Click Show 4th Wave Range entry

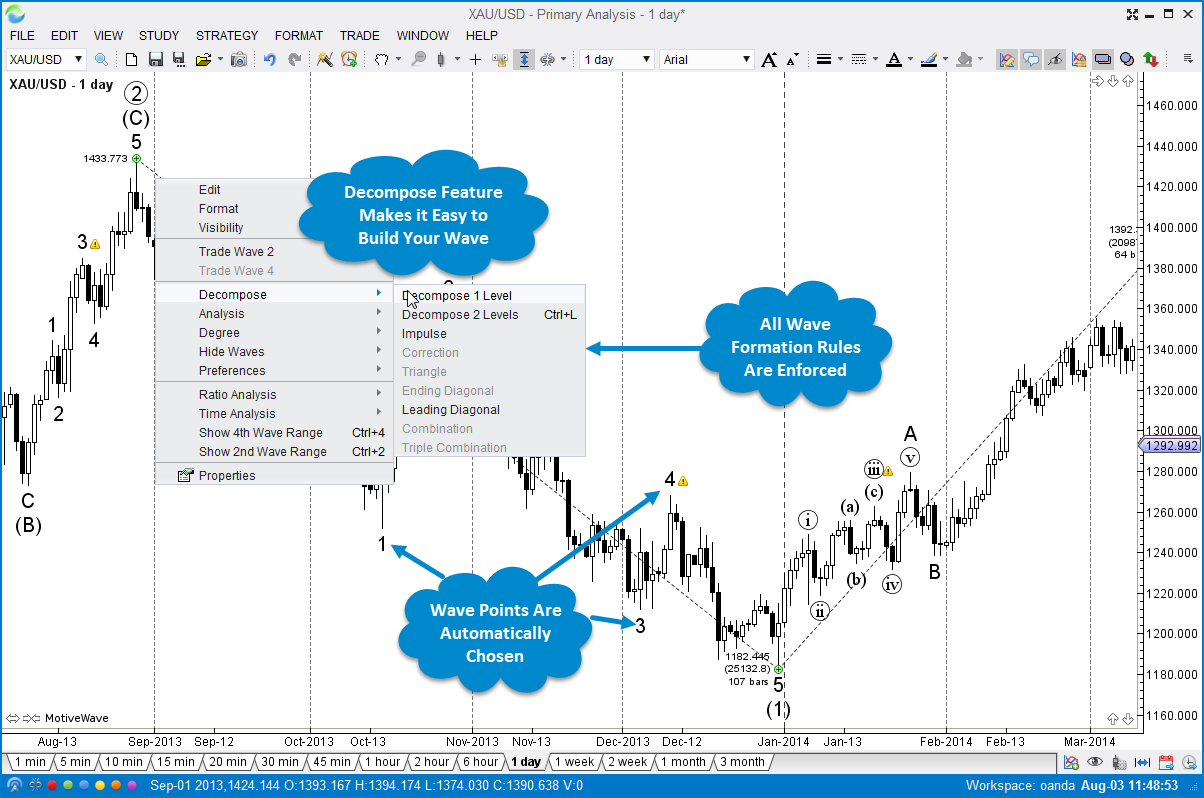coord(274,433)
